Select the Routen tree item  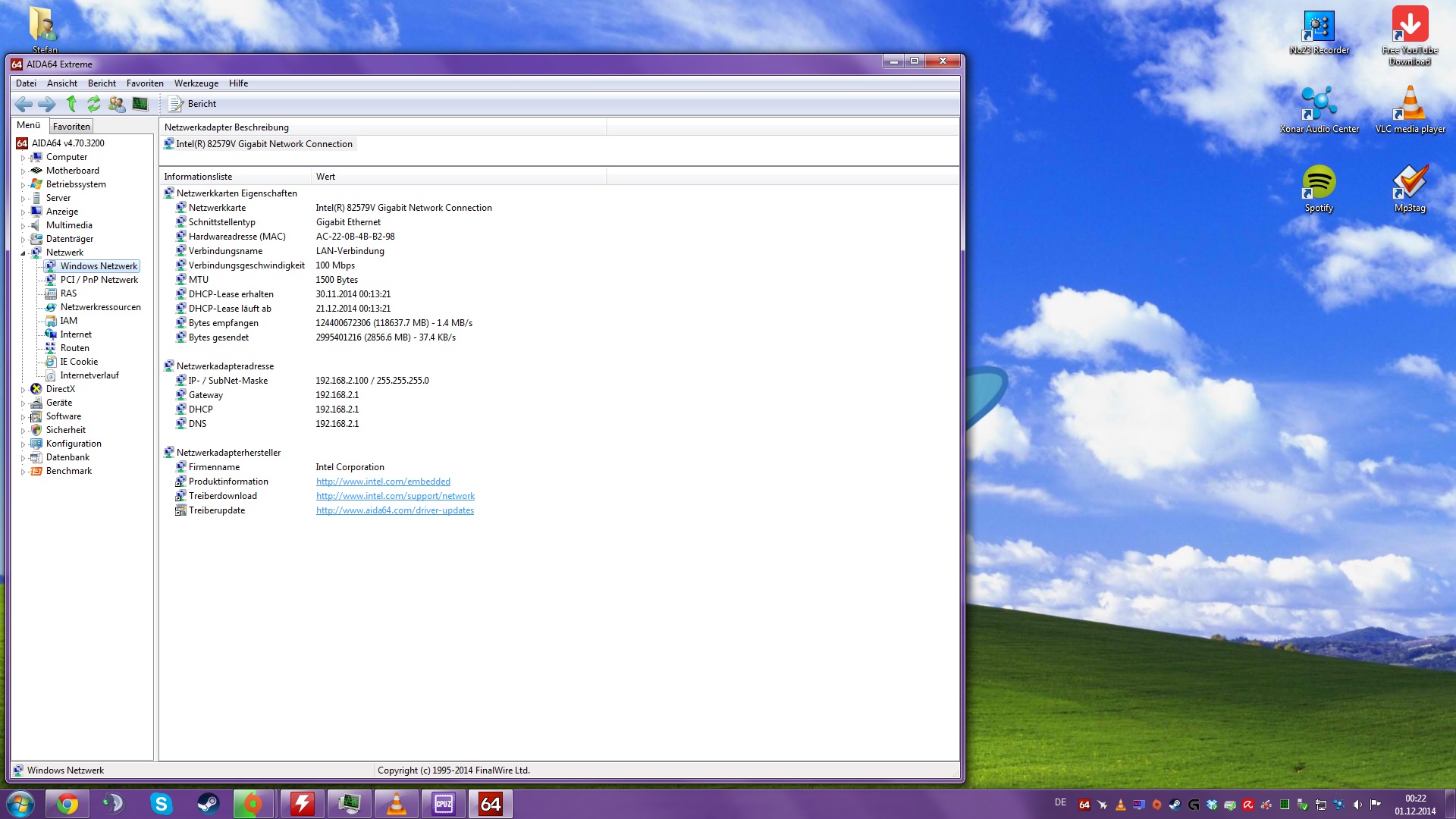point(74,348)
